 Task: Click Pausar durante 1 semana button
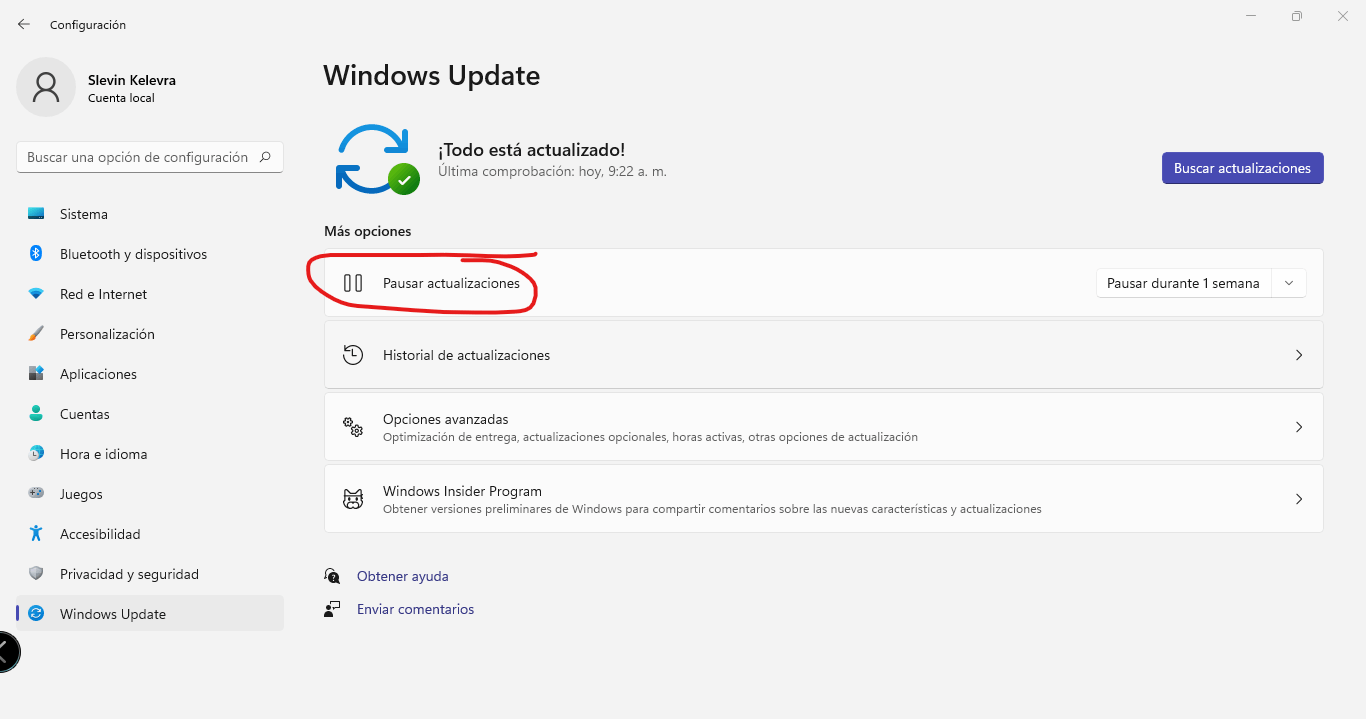coord(1184,283)
